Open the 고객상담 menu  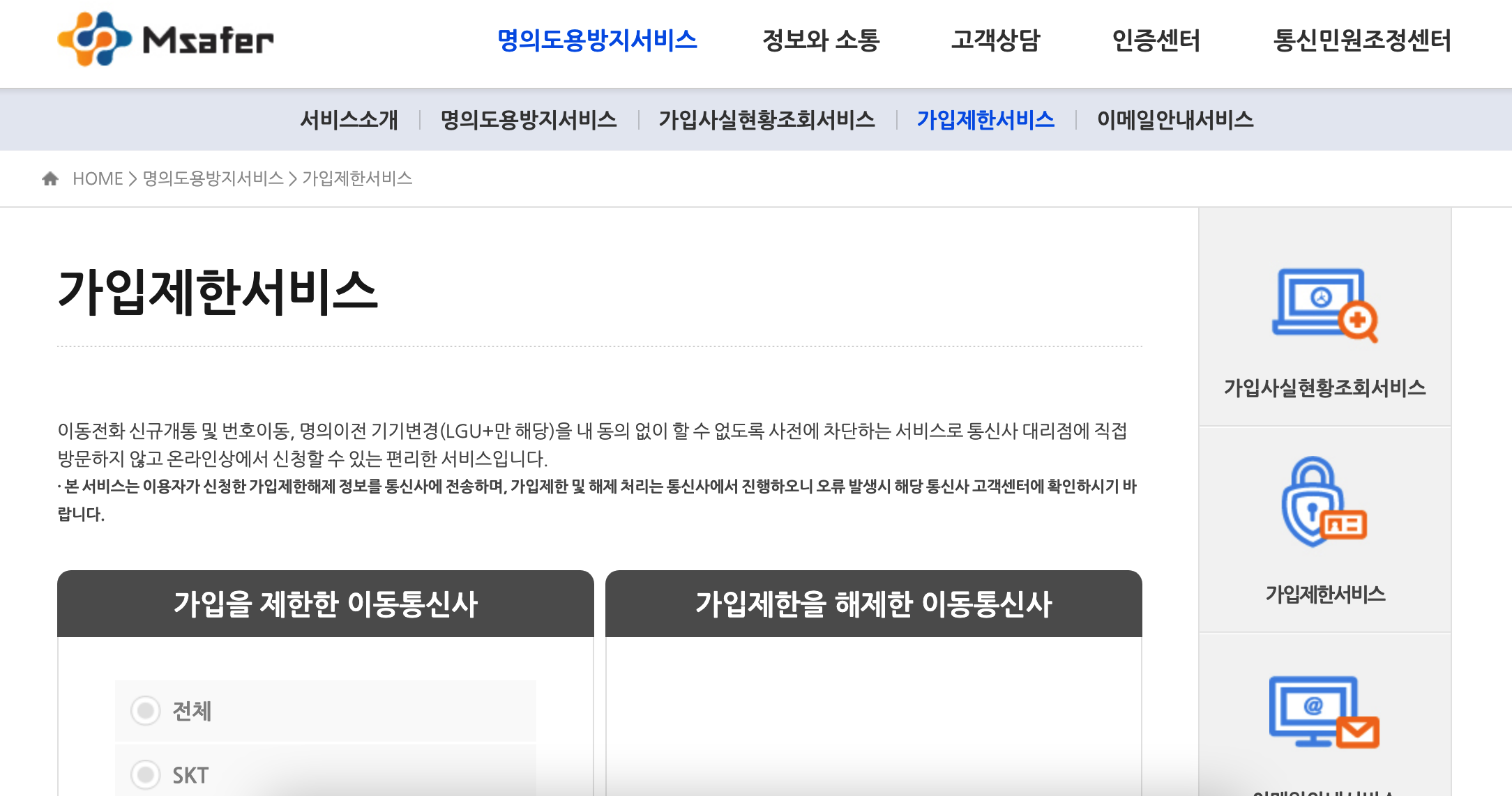pyautogui.click(x=995, y=40)
